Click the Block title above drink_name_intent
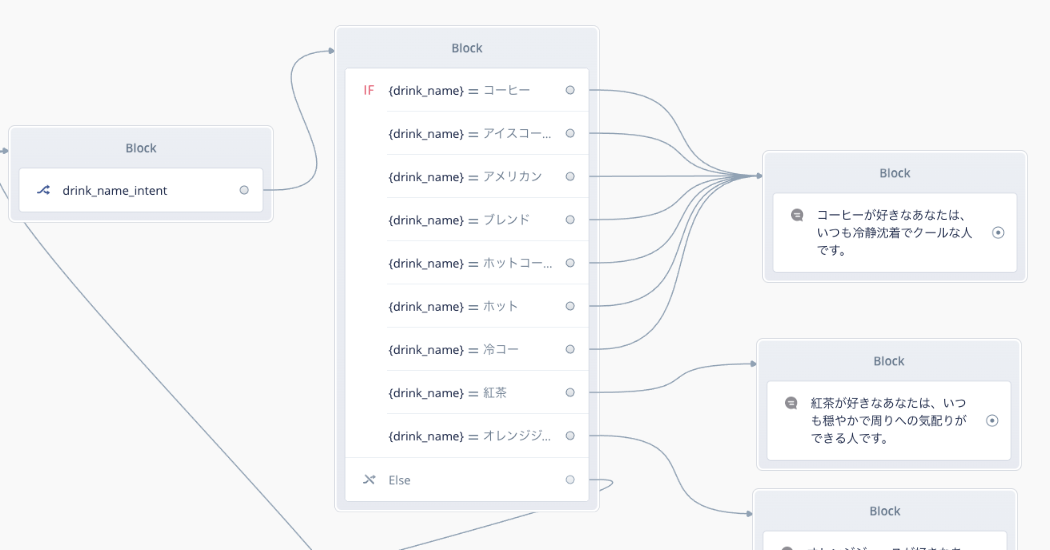 tap(141, 148)
